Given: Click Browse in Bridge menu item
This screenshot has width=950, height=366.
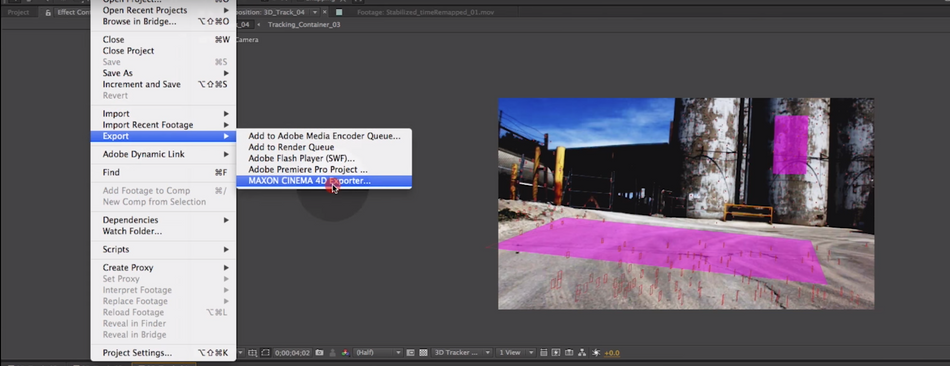Looking at the screenshot, I should (x=163, y=22).
